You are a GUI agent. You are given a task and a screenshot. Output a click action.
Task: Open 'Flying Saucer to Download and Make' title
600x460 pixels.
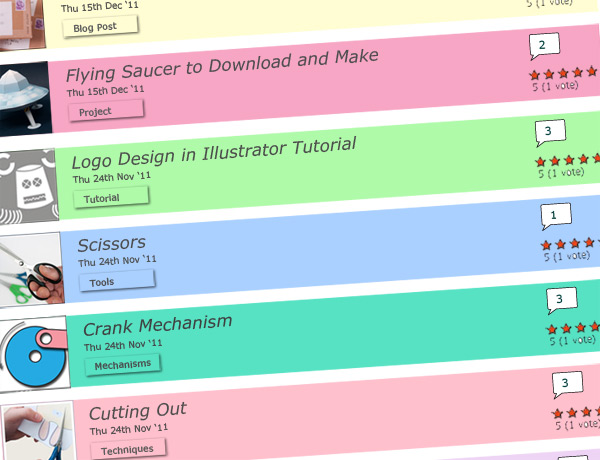click(x=222, y=65)
